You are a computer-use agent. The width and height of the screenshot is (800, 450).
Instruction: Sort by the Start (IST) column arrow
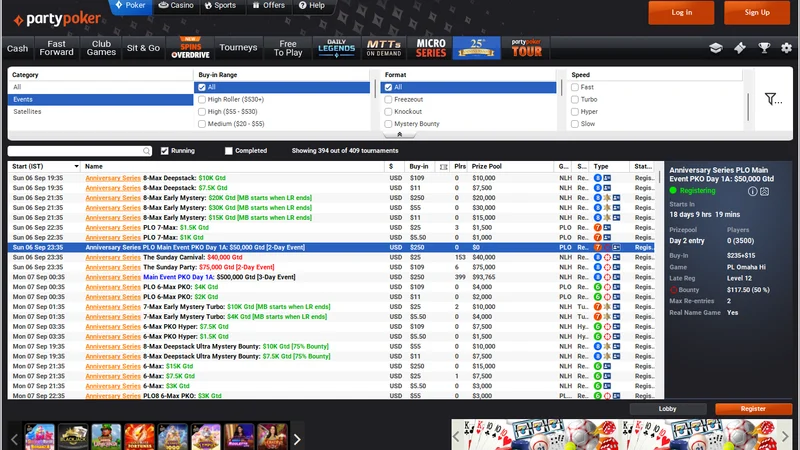pos(76,167)
